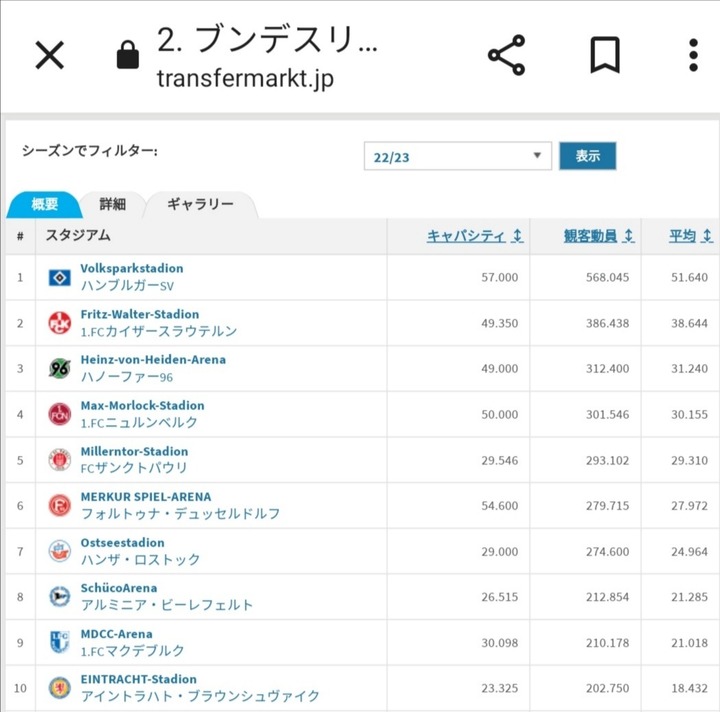Click the FC St. Pauli club crest

(x=60, y=460)
